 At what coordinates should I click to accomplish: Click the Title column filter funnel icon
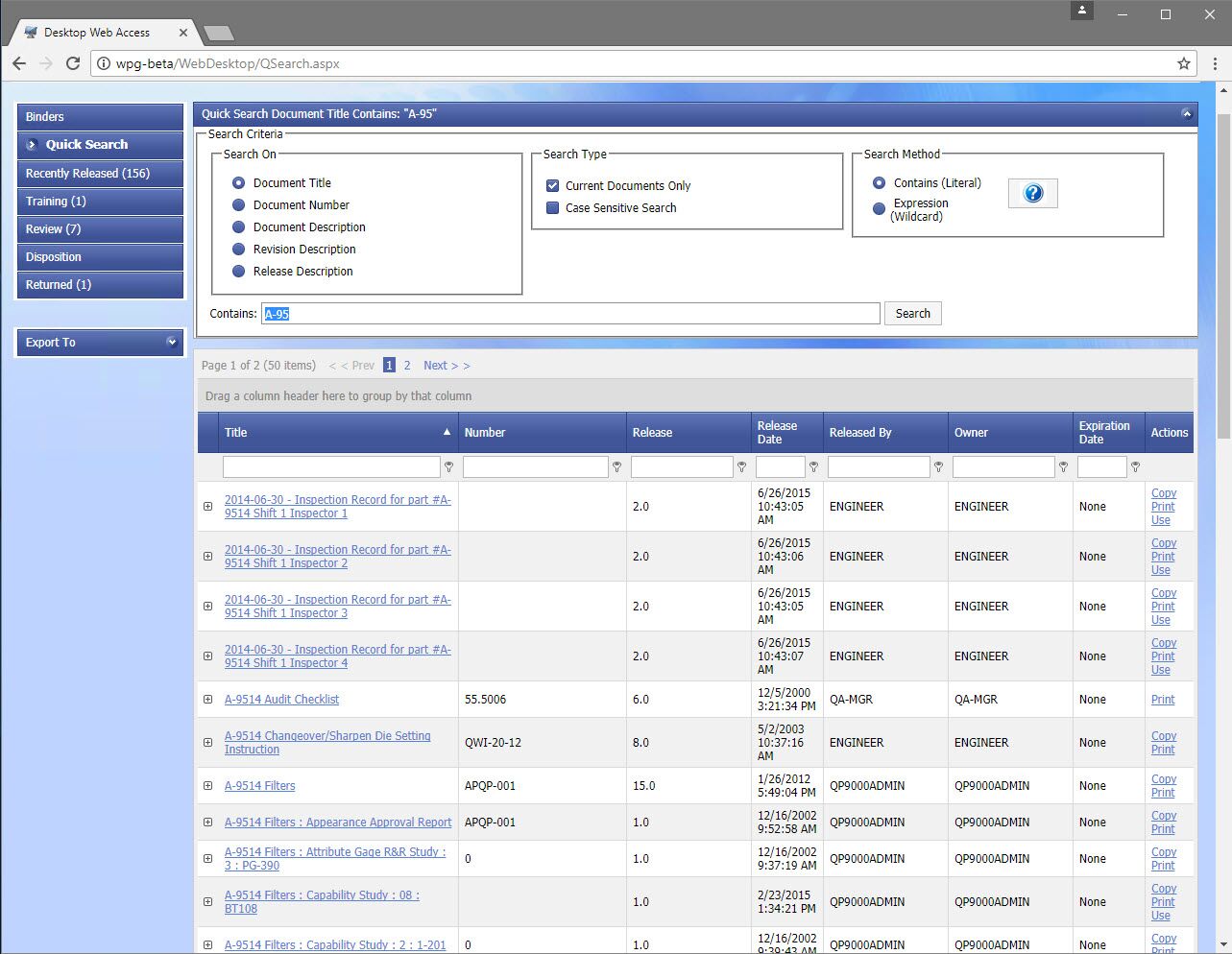click(x=448, y=466)
